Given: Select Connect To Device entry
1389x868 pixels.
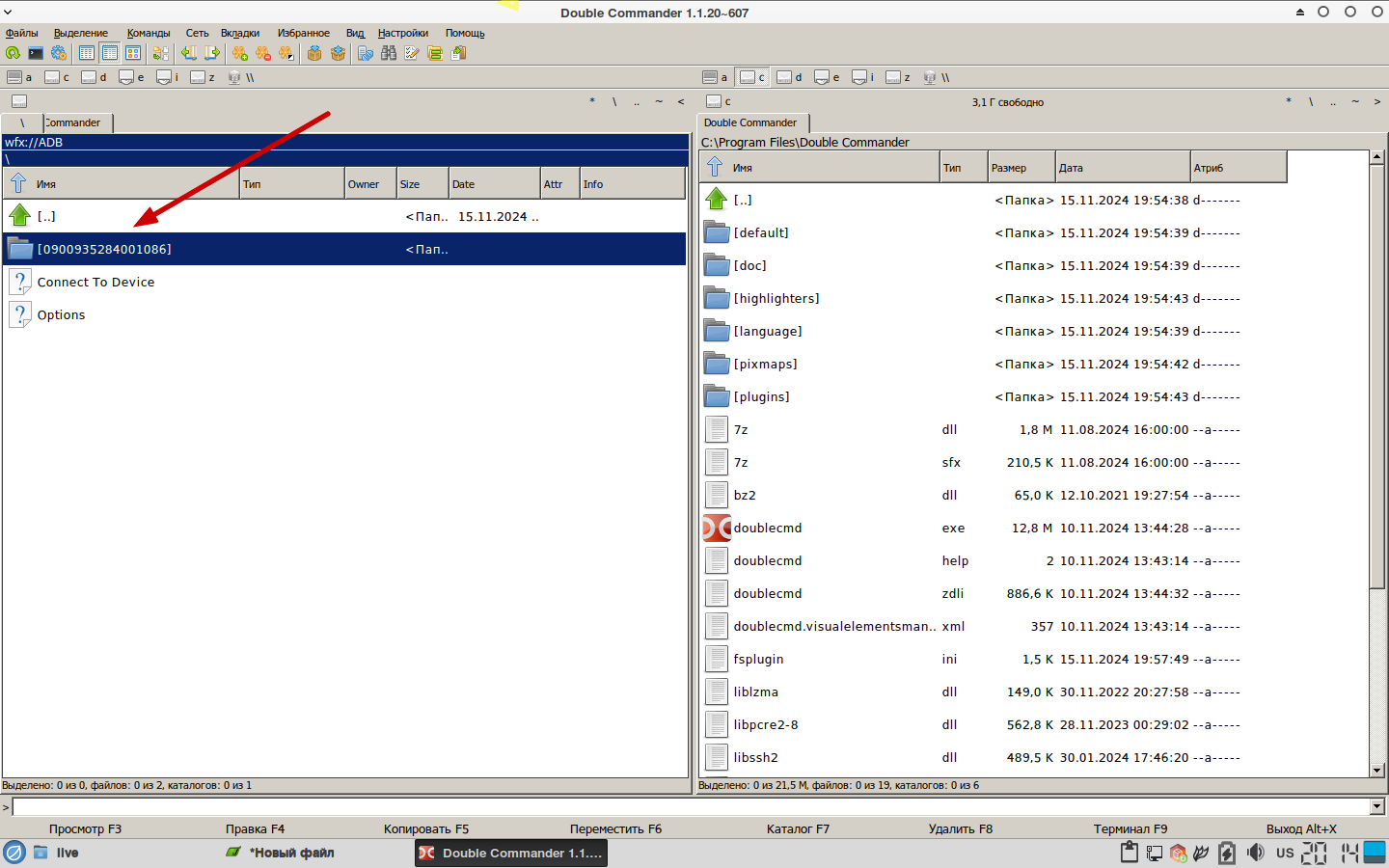Looking at the screenshot, I should click(344, 282).
